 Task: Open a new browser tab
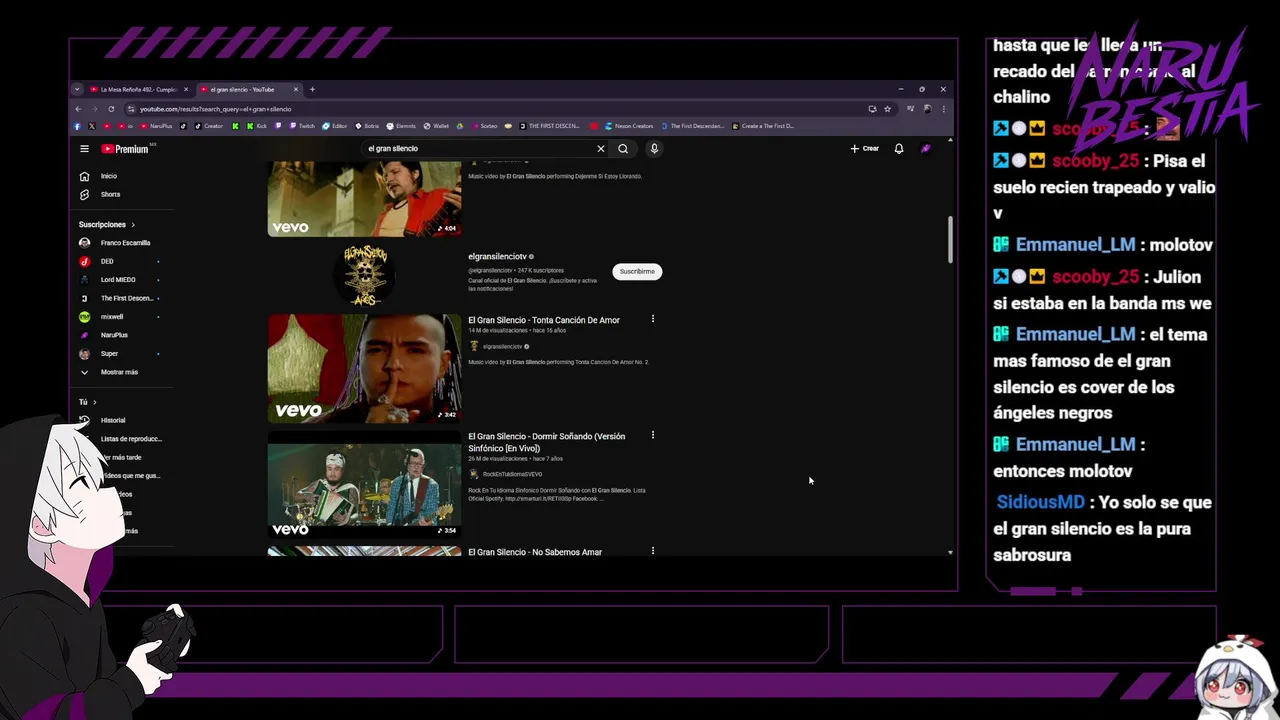312,89
